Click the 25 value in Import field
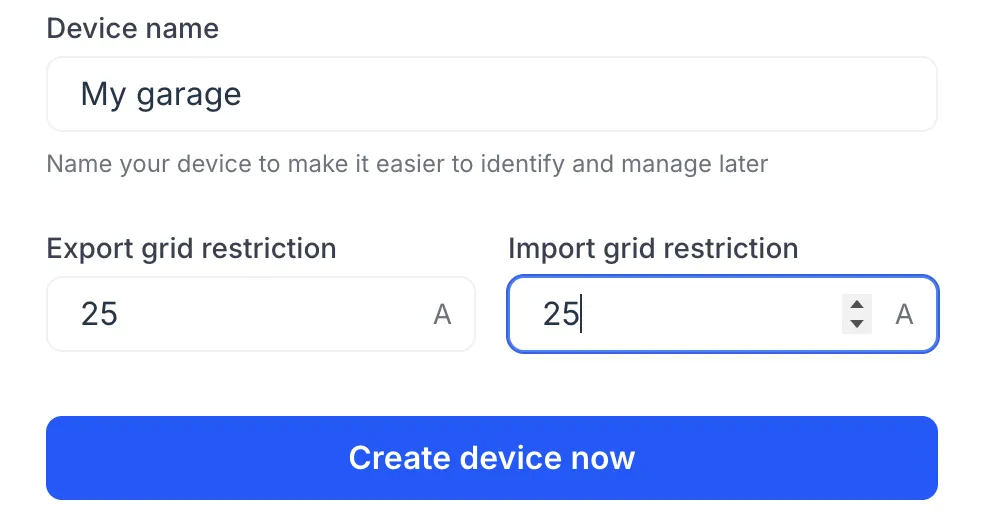1000x522 pixels. click(x=561, y=315)
